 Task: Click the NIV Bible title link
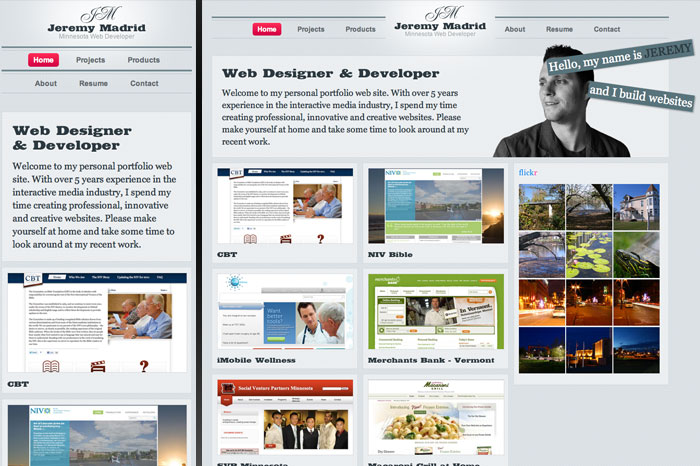390,254
